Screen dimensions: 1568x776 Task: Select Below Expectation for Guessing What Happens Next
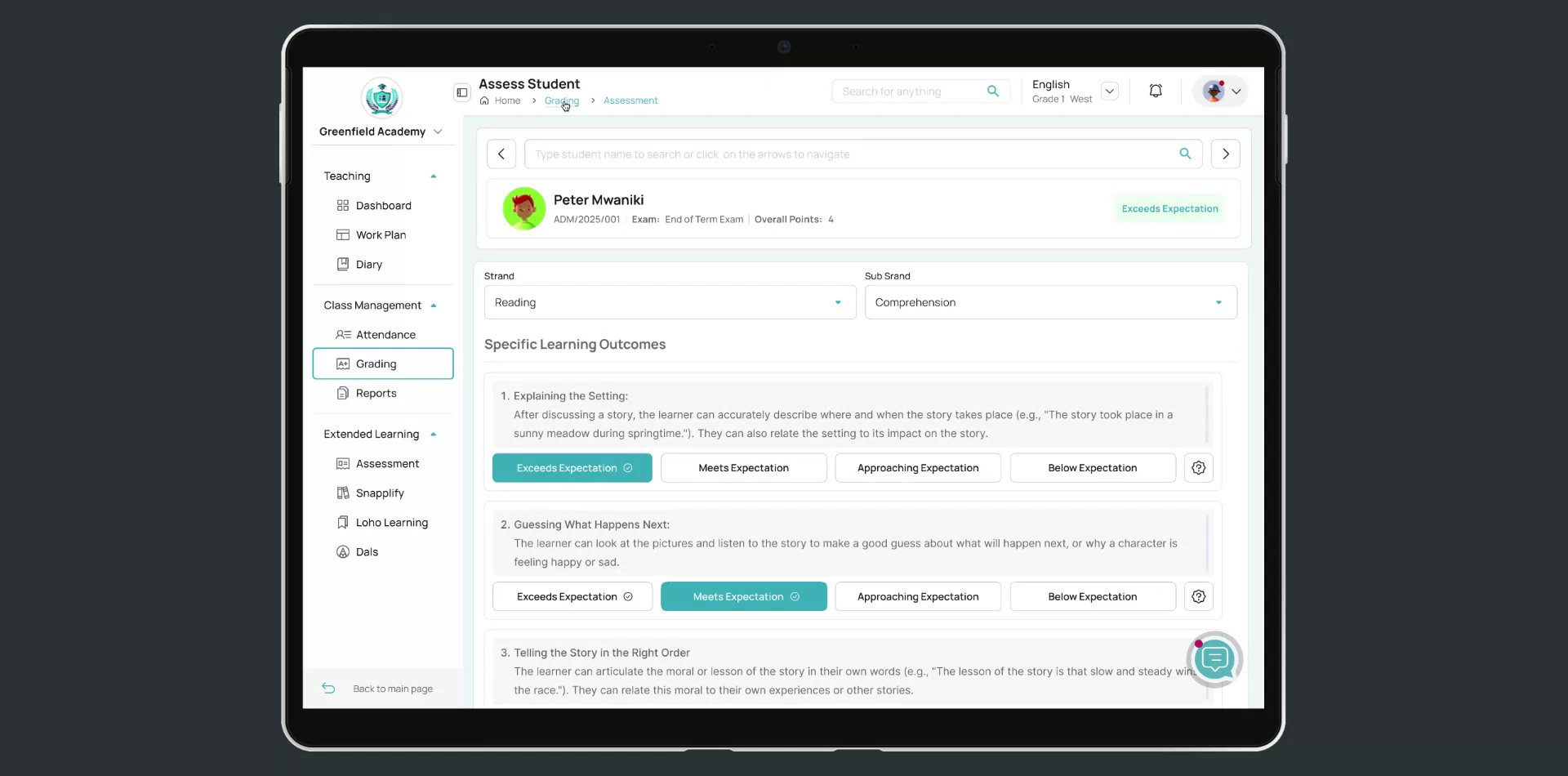[1092, 596]
